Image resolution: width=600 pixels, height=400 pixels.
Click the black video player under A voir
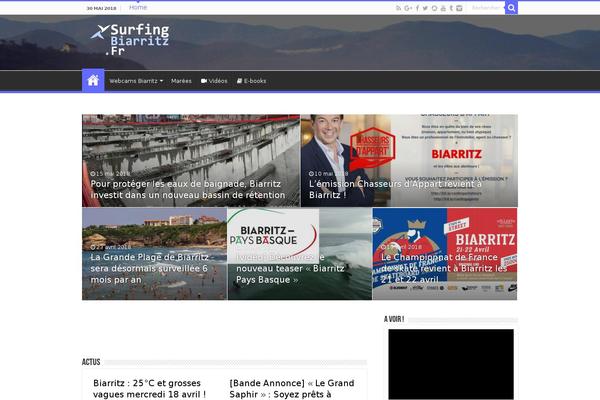tap(451, 364)
